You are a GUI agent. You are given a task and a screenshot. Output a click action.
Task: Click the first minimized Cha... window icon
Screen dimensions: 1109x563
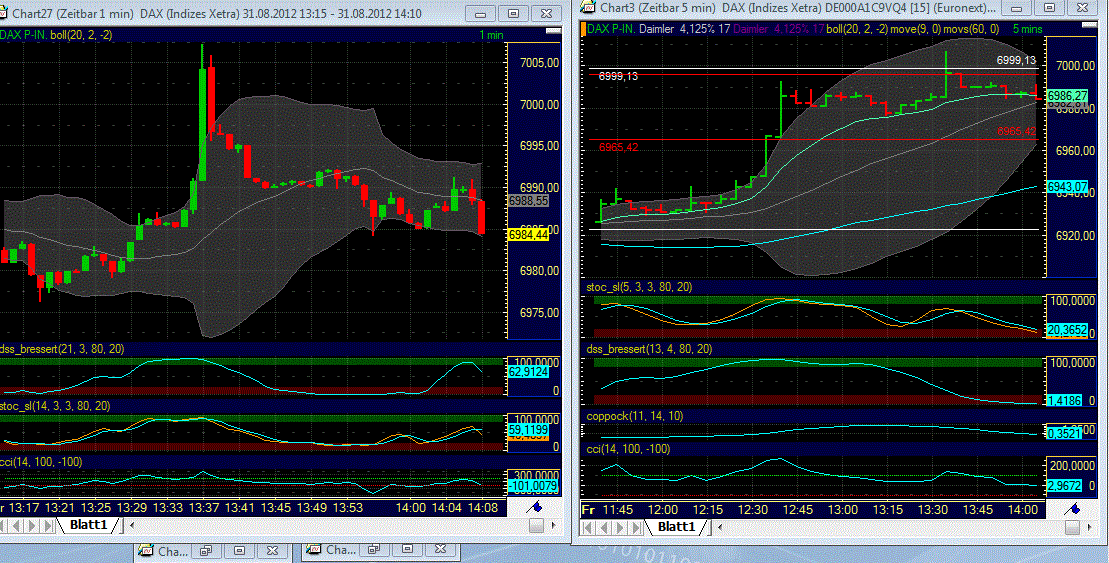(146, 551)
